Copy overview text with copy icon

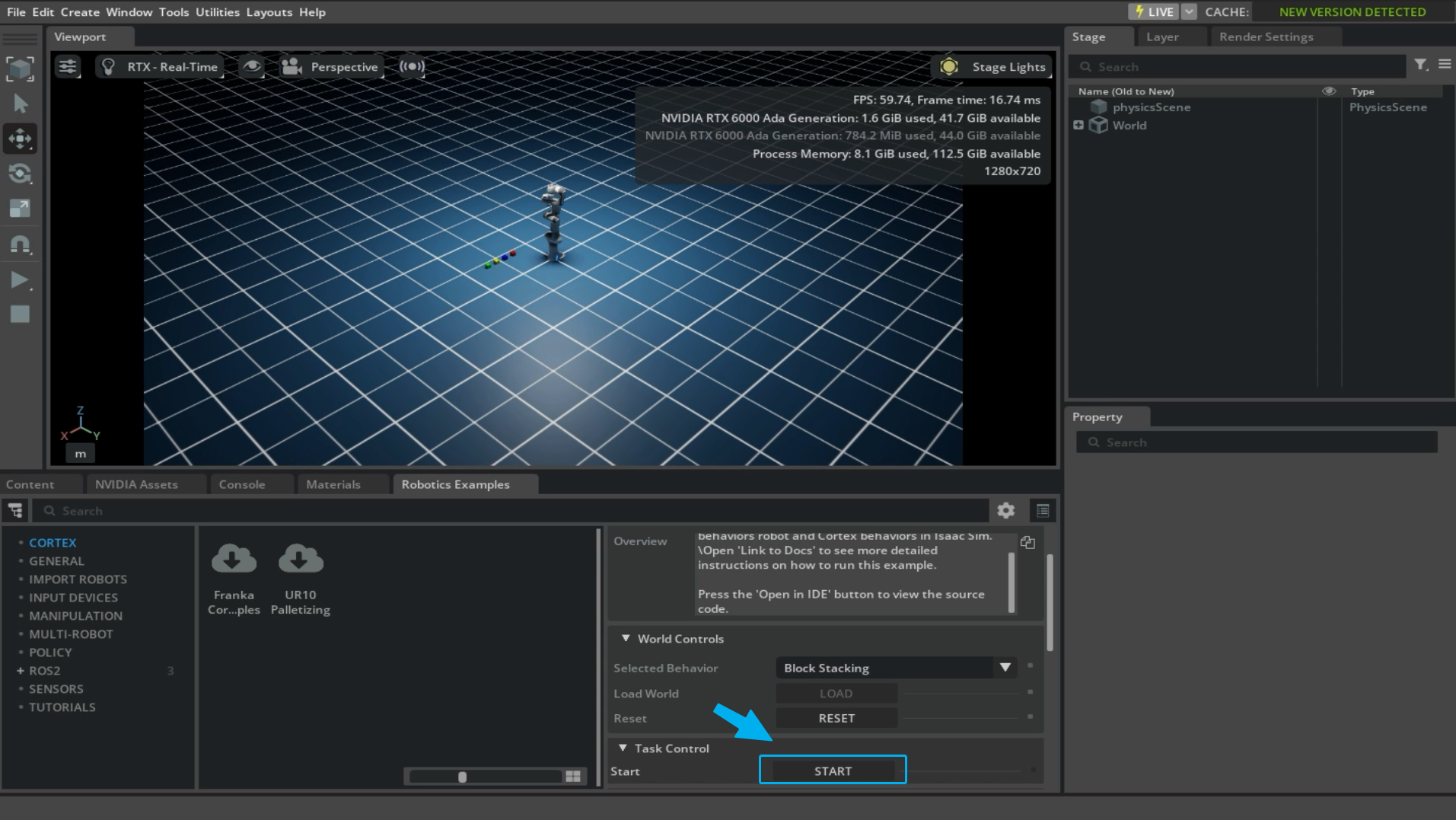(1027, 542)
